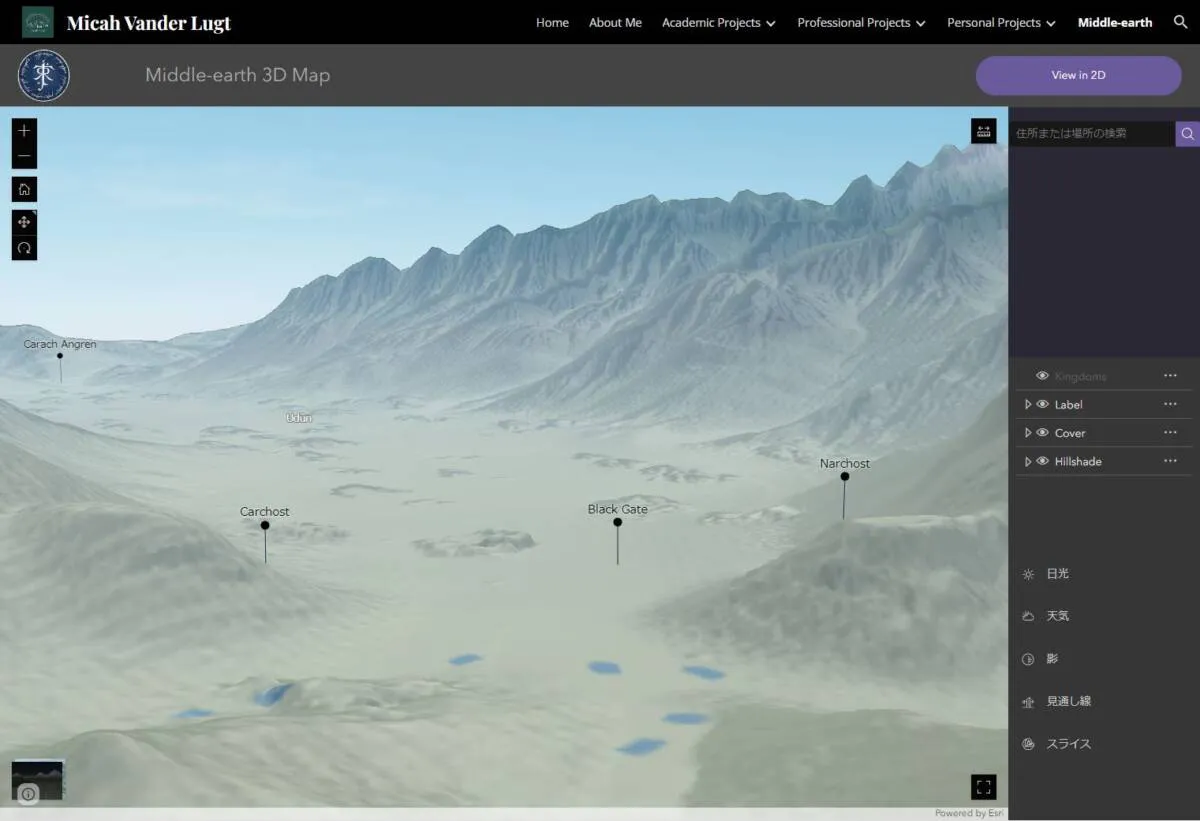Image resolution: width=1200 pixels, height=821 pixels.
Task: Expand the Cover layer group
Action: click(1027, 432)
